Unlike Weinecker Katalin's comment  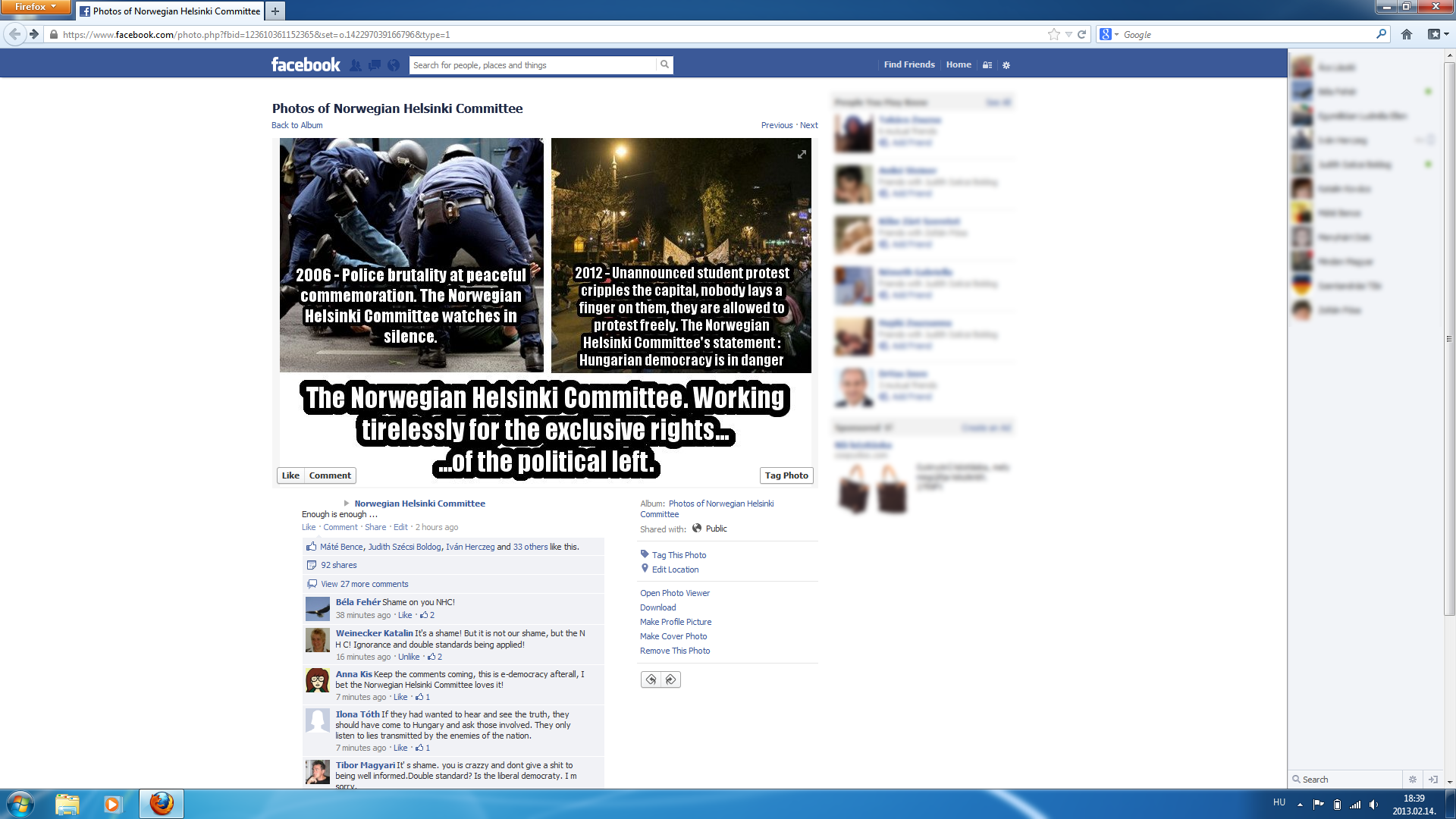coord(409,657)
